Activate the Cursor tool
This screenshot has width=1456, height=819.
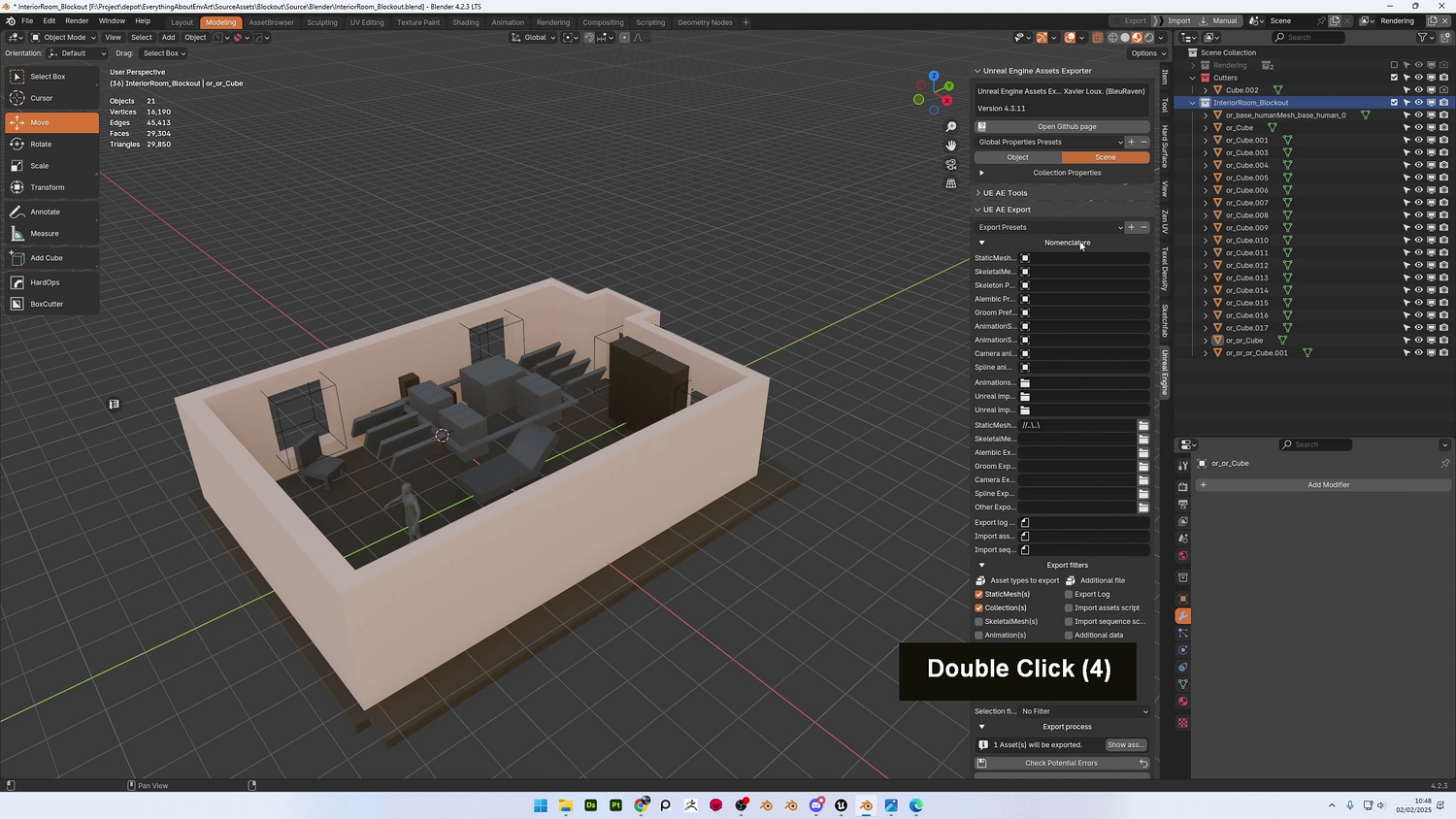[x=51, y=98]
